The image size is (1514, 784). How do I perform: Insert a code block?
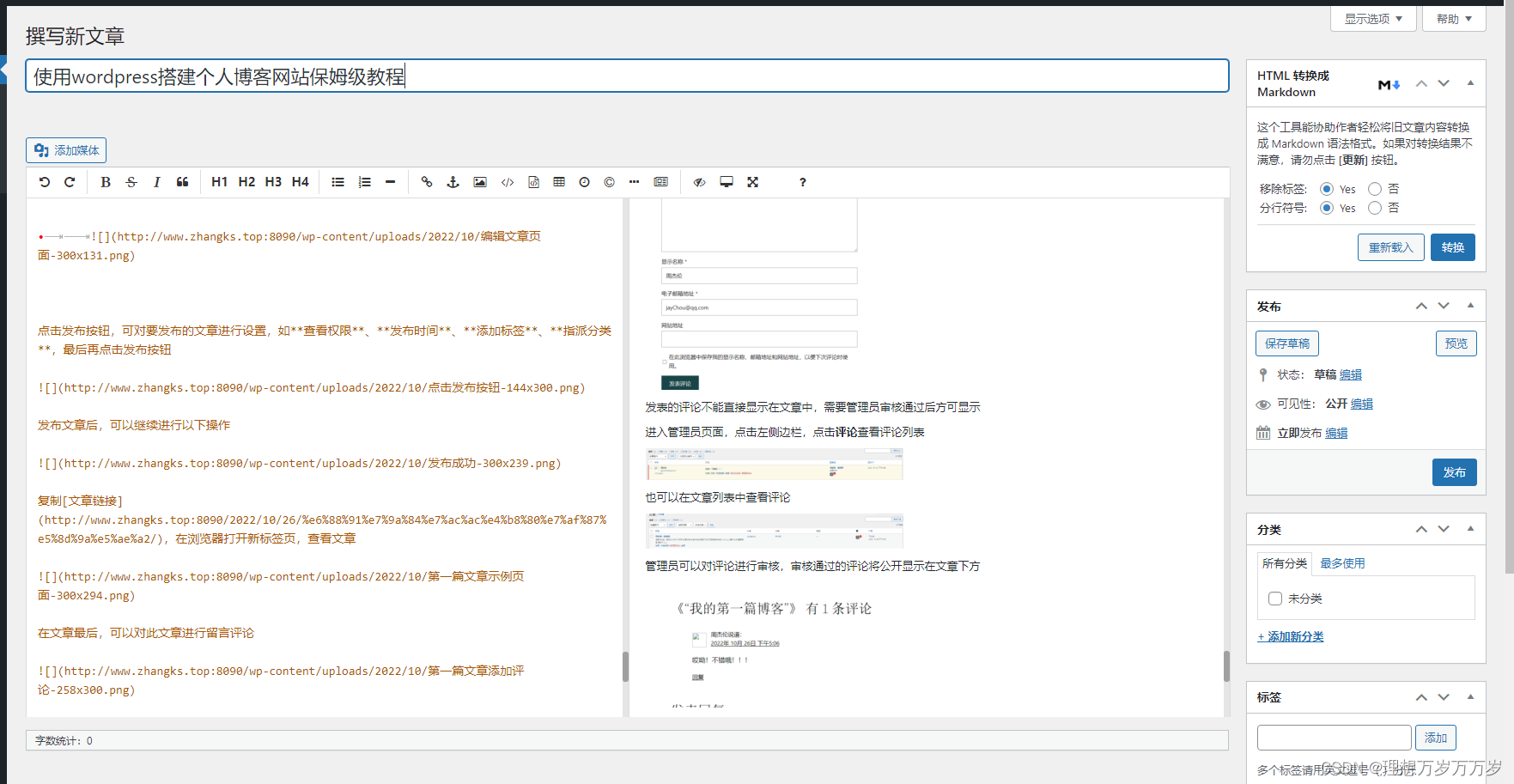point(533,182)
